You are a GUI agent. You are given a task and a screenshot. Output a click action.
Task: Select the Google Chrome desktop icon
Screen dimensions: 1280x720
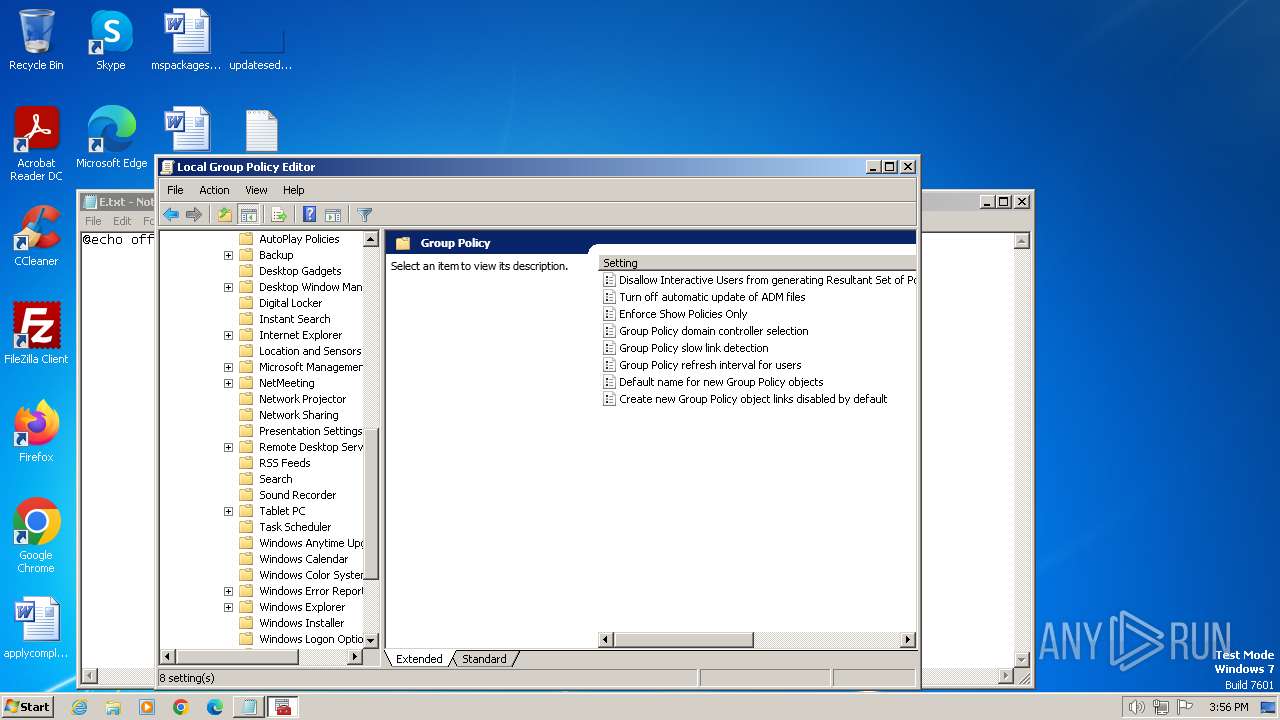(36, 536)
